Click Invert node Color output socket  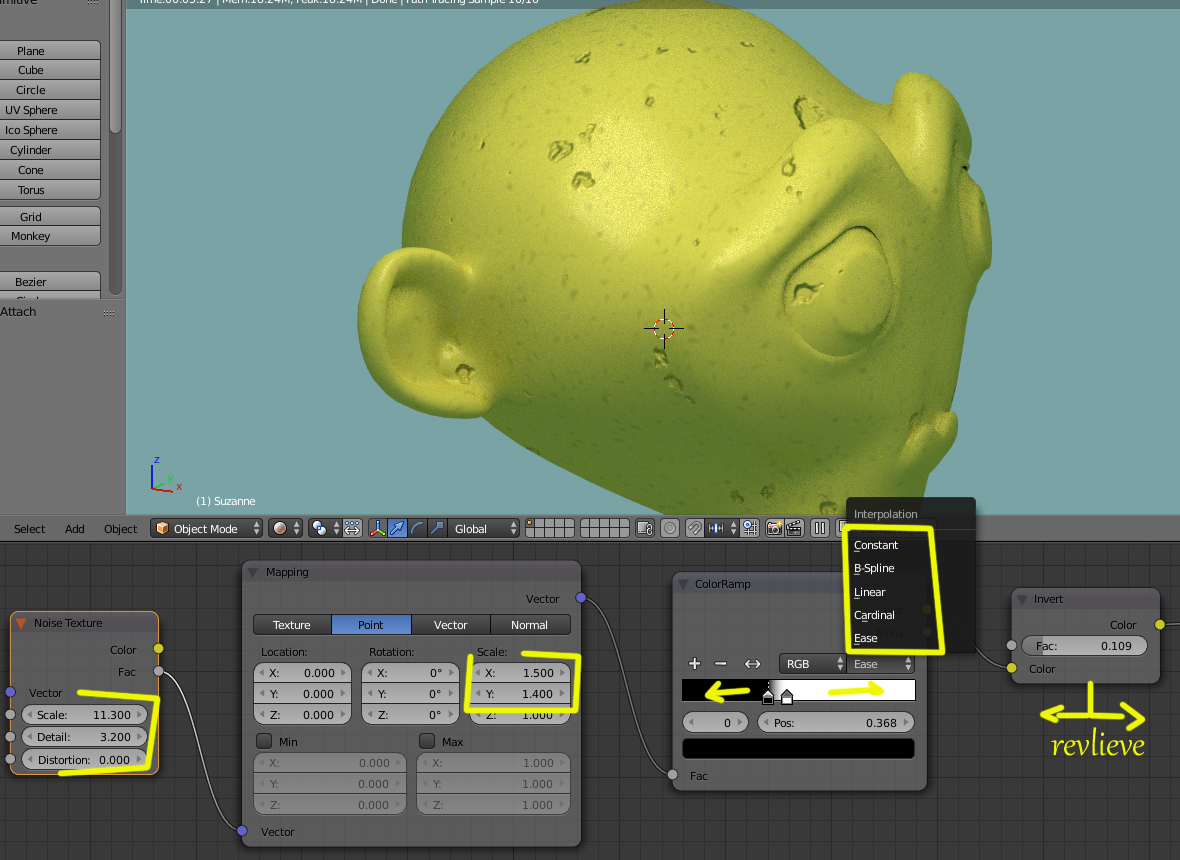pos(1160,624)
